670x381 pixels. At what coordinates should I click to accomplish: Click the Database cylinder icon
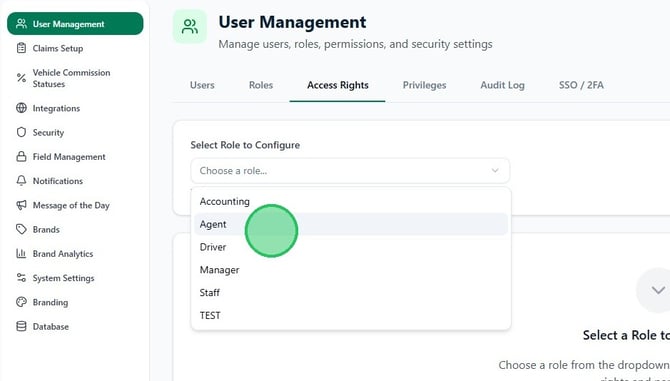[21, 326]
